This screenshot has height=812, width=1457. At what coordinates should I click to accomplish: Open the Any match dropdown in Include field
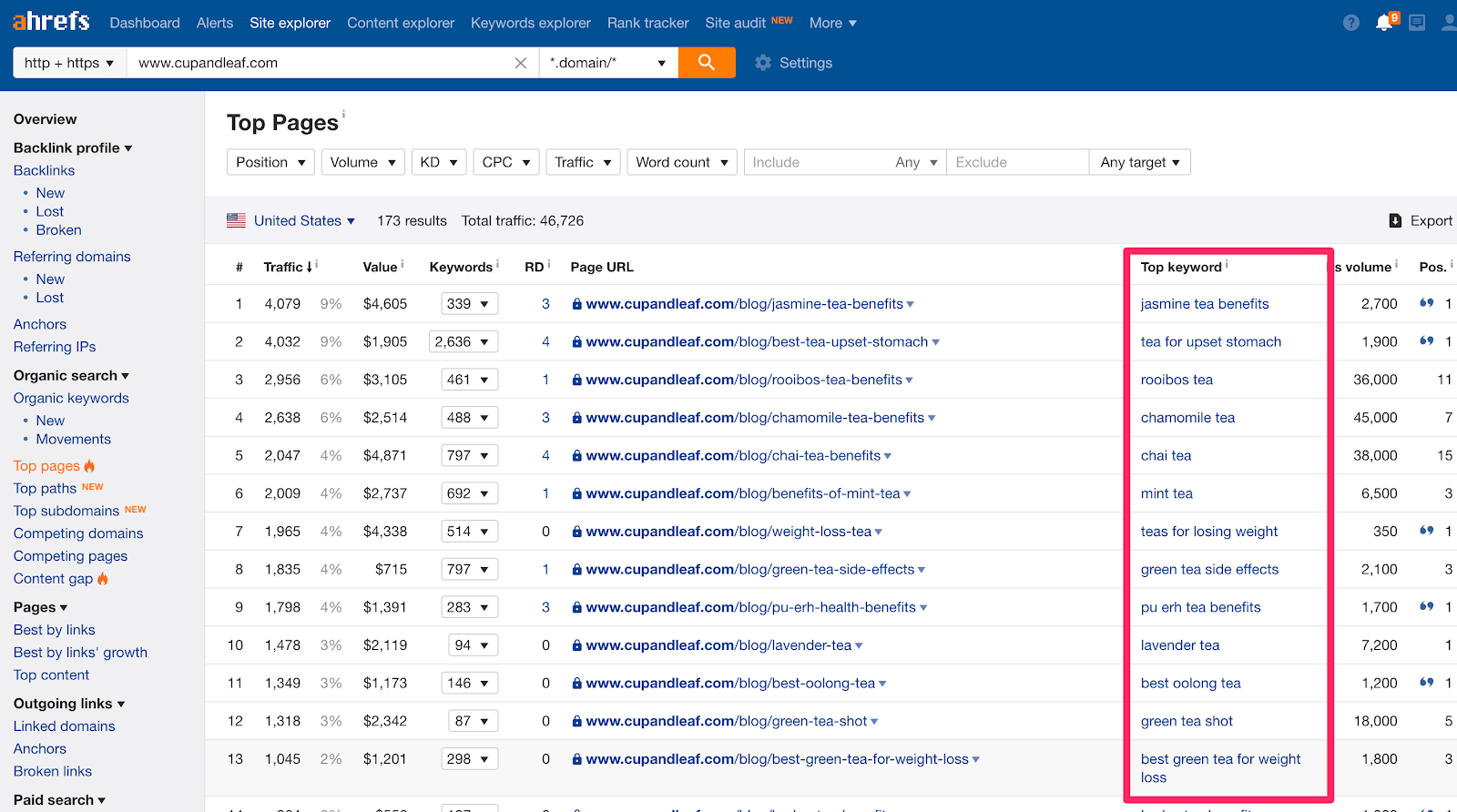(x=916, y=162)
